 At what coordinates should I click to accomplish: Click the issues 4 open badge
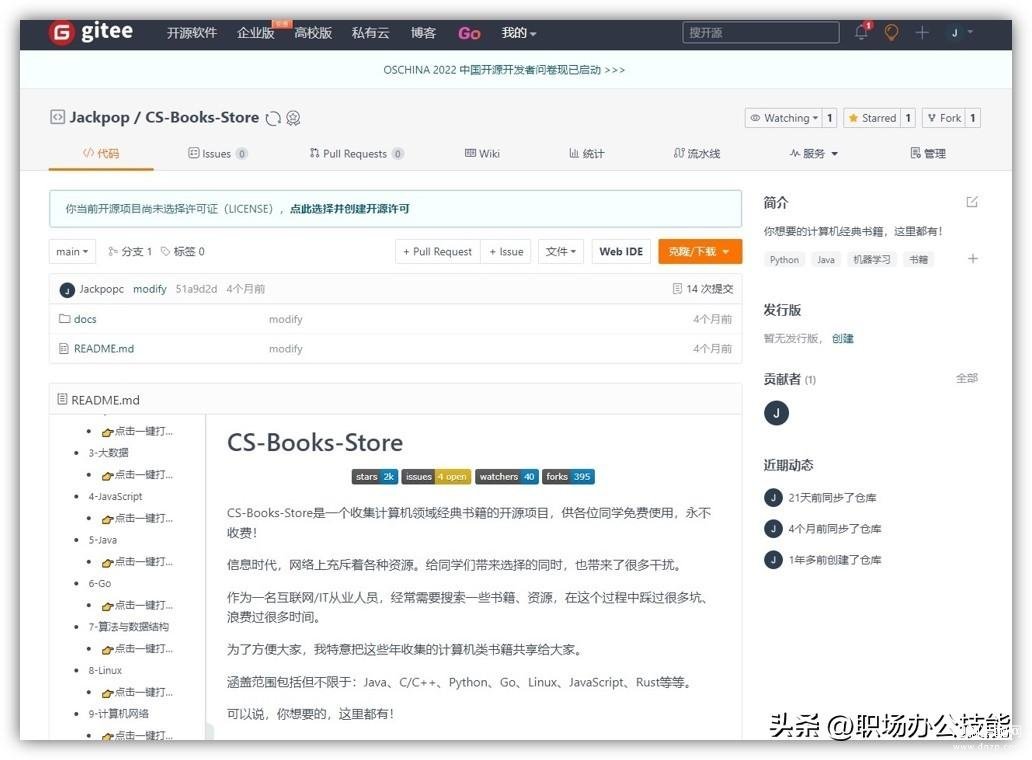coord(436,476)
